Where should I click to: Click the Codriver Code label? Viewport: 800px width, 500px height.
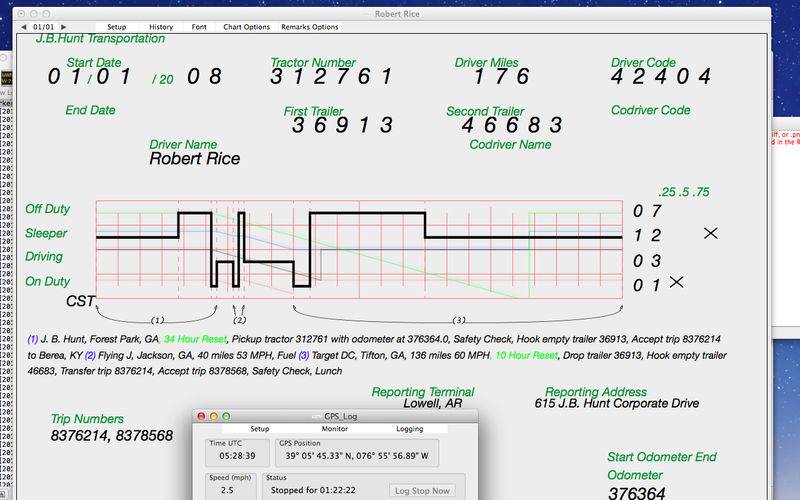point(651,110)
